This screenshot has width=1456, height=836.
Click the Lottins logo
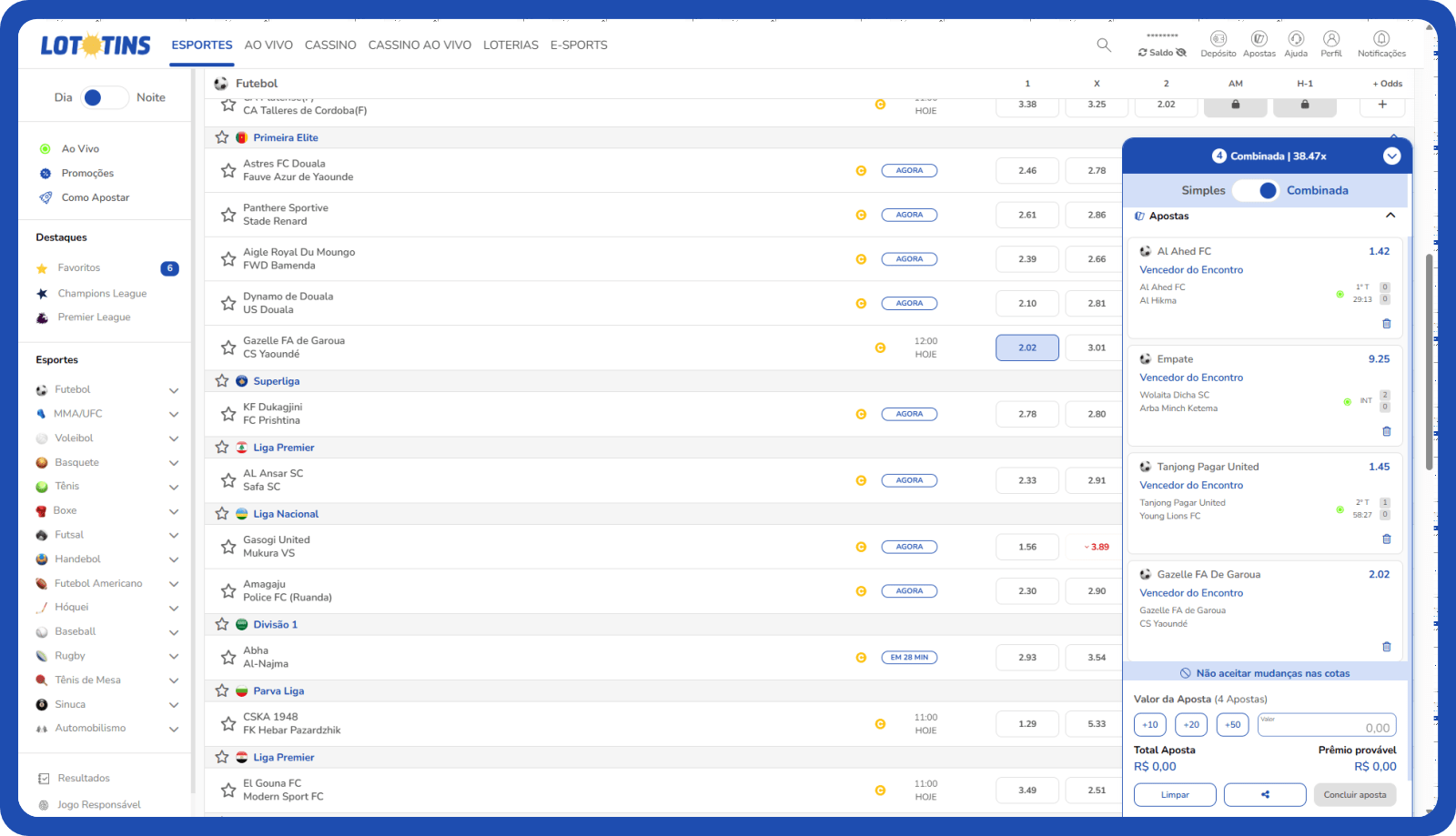coord(96,45)
